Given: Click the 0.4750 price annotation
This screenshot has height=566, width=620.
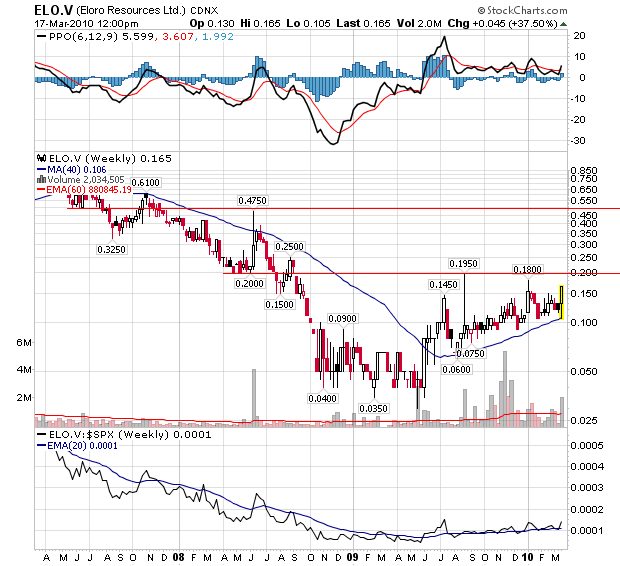Looking at the screenshot, I should coord(252,201).
